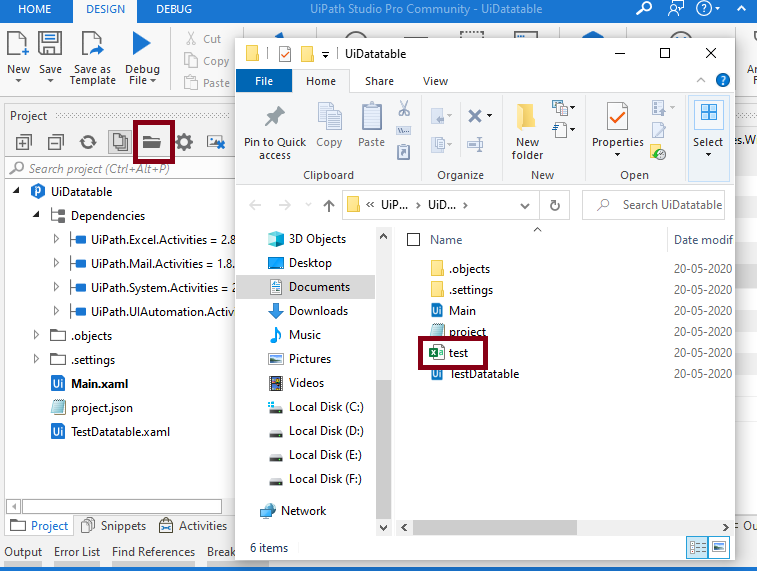Click UiPath feedback person icon
The image size is (757, 571).
675,9
